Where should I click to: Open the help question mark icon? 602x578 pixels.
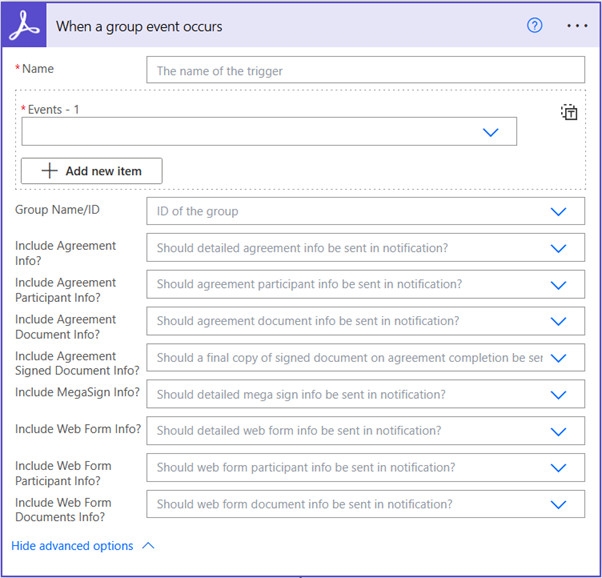[534, 26]
